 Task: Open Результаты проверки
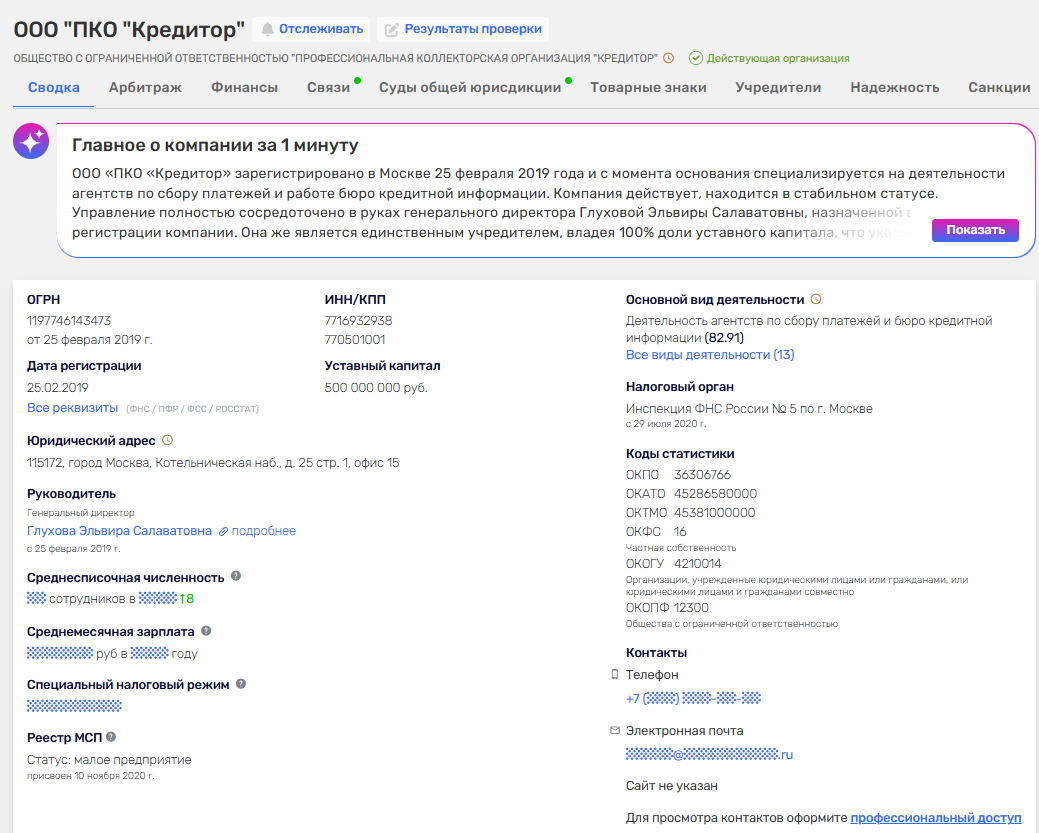coord(463,29)
